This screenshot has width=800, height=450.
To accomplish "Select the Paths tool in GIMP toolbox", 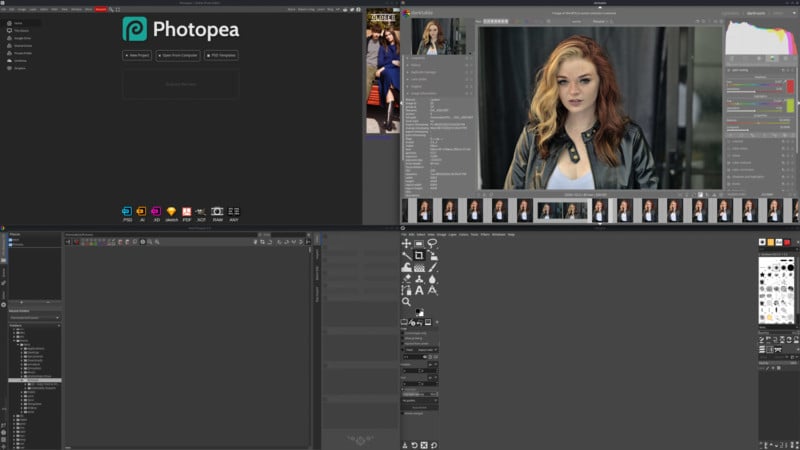I will click(x=406, y=290).
